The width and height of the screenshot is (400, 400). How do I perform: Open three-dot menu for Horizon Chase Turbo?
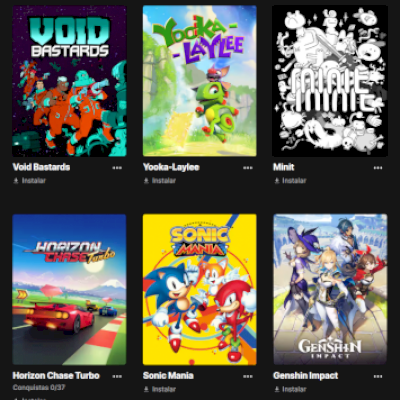117,376
